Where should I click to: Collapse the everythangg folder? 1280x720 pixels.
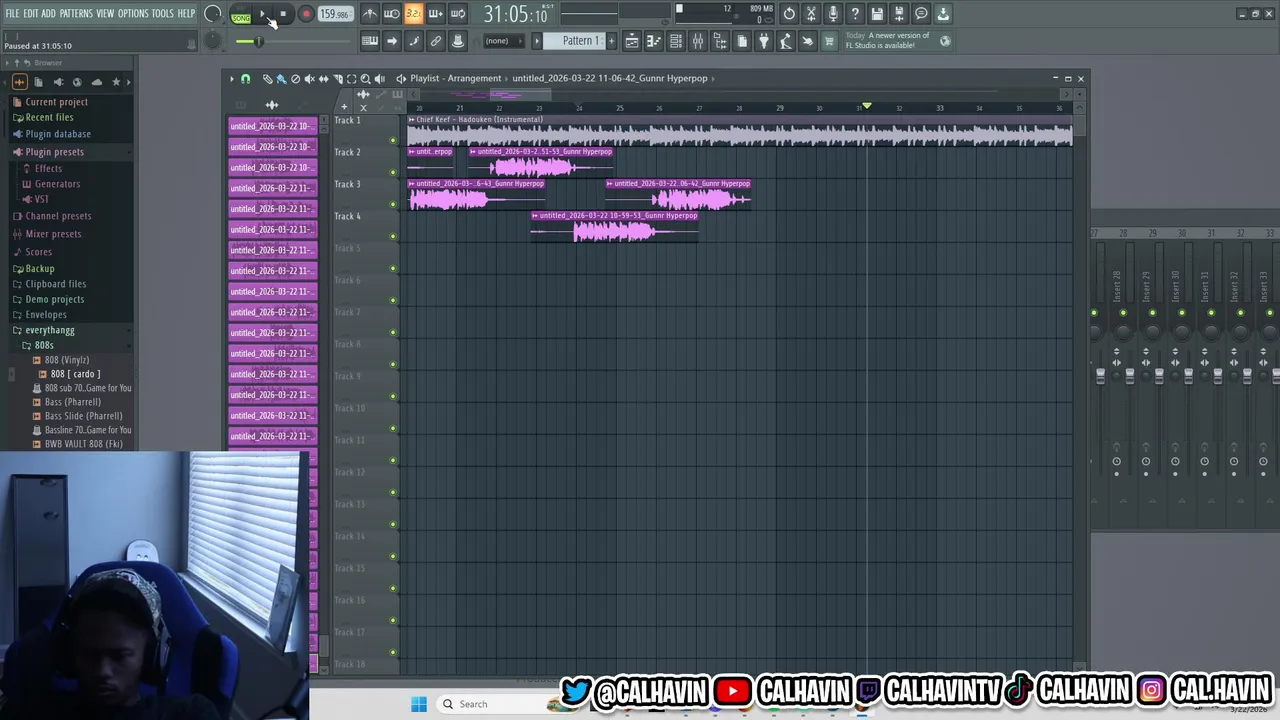click(x=50, y=330)
